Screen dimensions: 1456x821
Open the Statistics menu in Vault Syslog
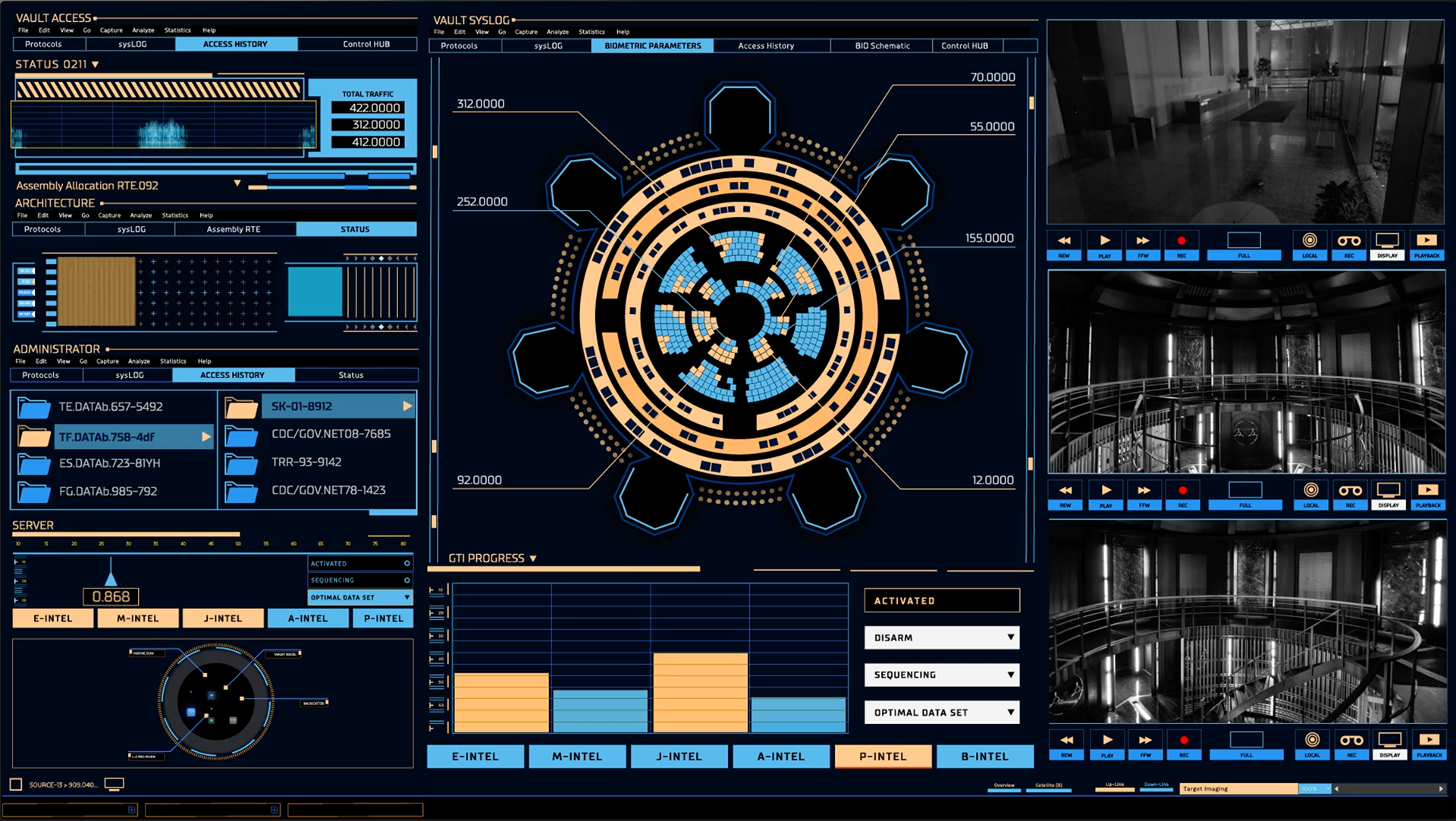pyautogui.click(x=591, y=32)
